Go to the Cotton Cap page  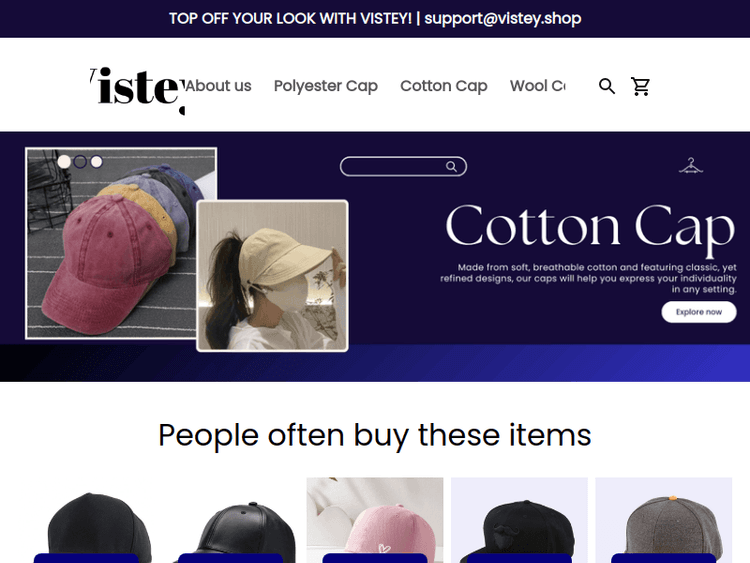tap(444, 86)
